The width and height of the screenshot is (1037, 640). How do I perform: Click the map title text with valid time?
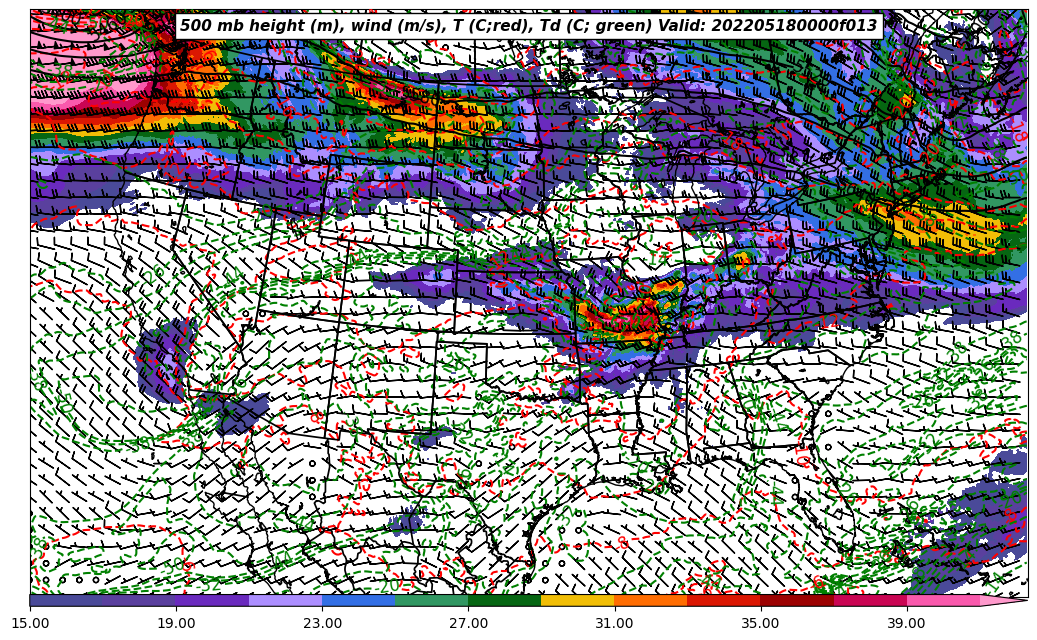[529, 26]
